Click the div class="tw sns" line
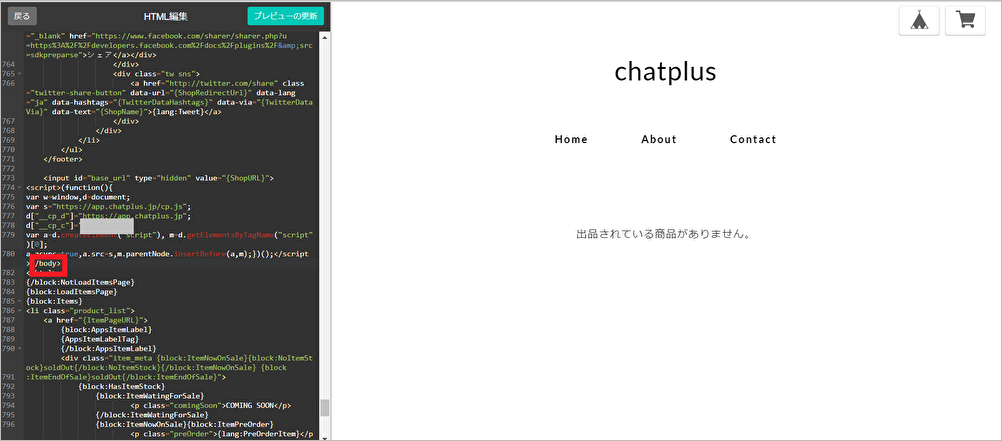1002x441 pixels. coord(157,74)
